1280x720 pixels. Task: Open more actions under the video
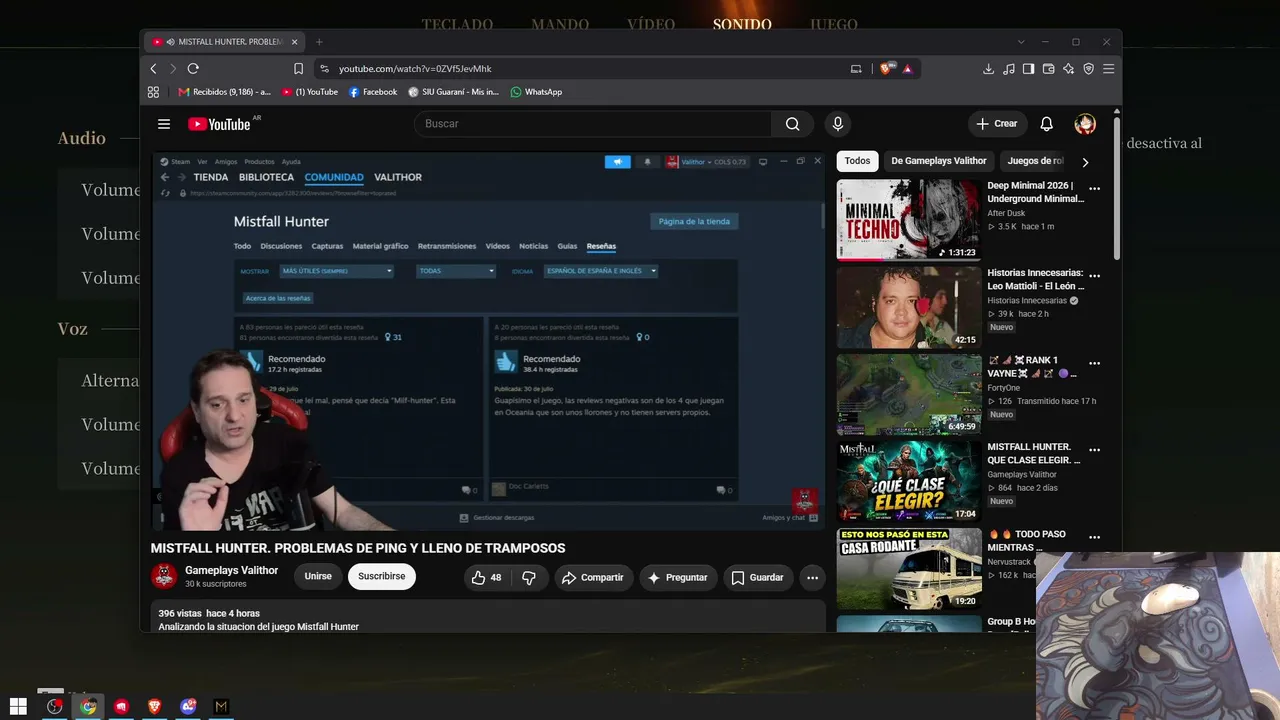[x=812, y=577]
